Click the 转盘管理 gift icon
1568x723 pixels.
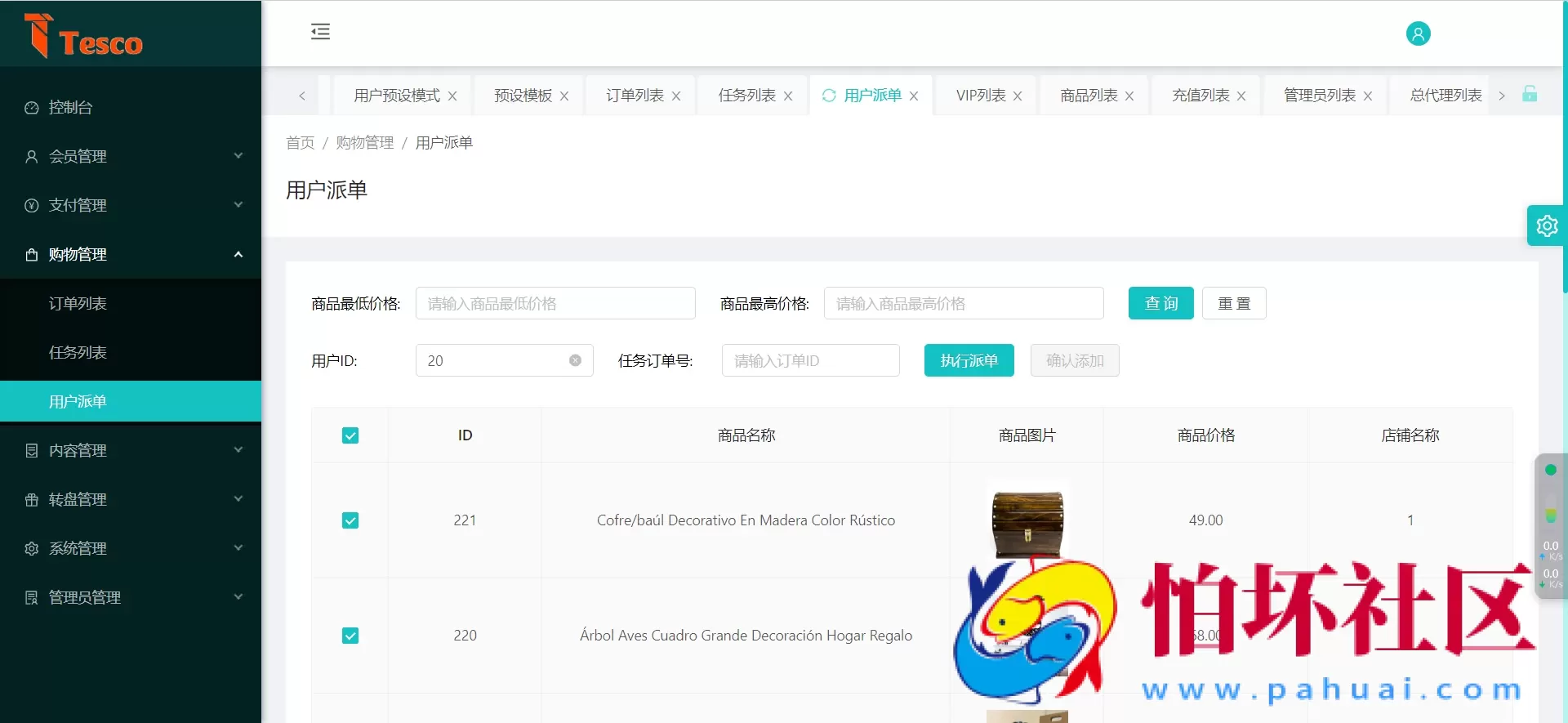point(32,500)
